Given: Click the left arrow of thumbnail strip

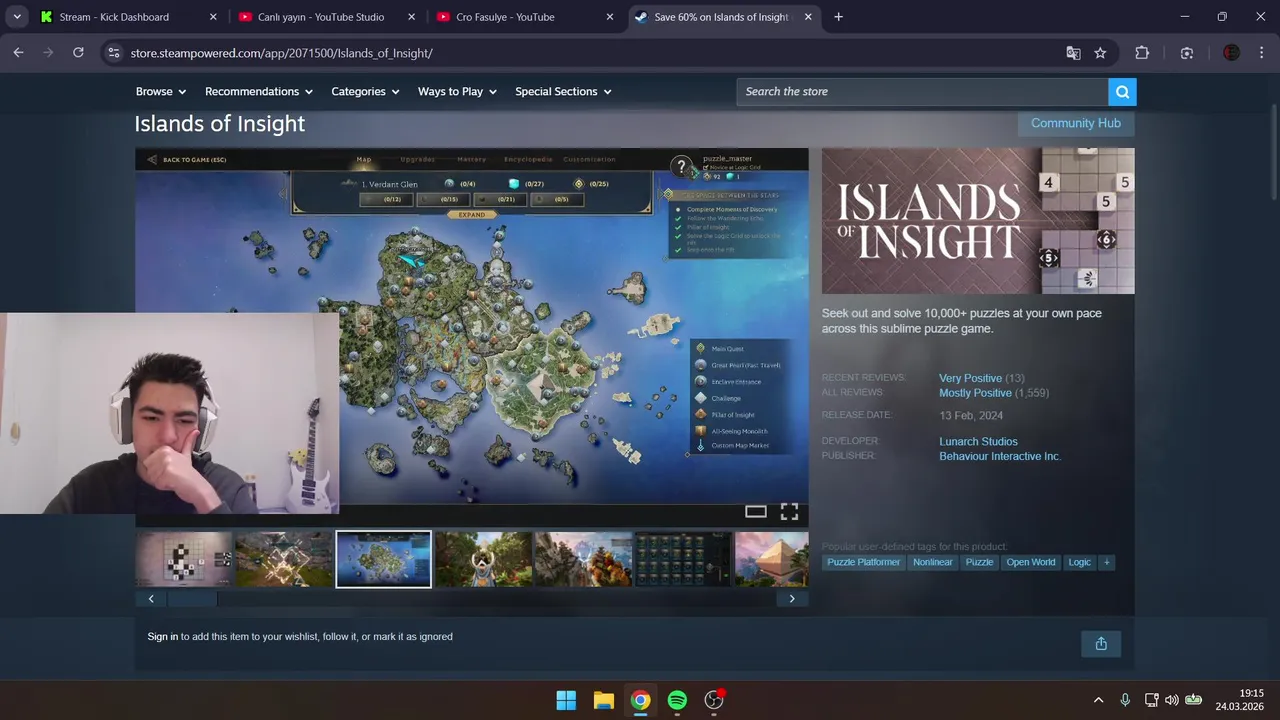Looking at the screenshot, I should 151,599.
